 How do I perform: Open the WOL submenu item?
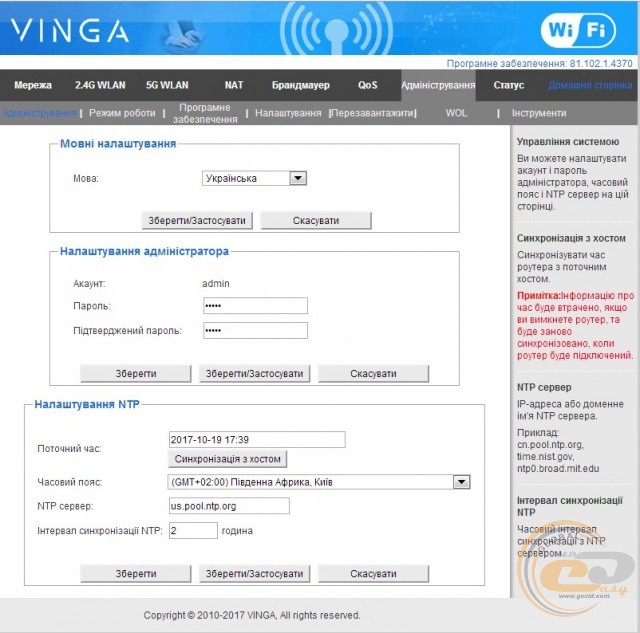(x=456, y=113)
